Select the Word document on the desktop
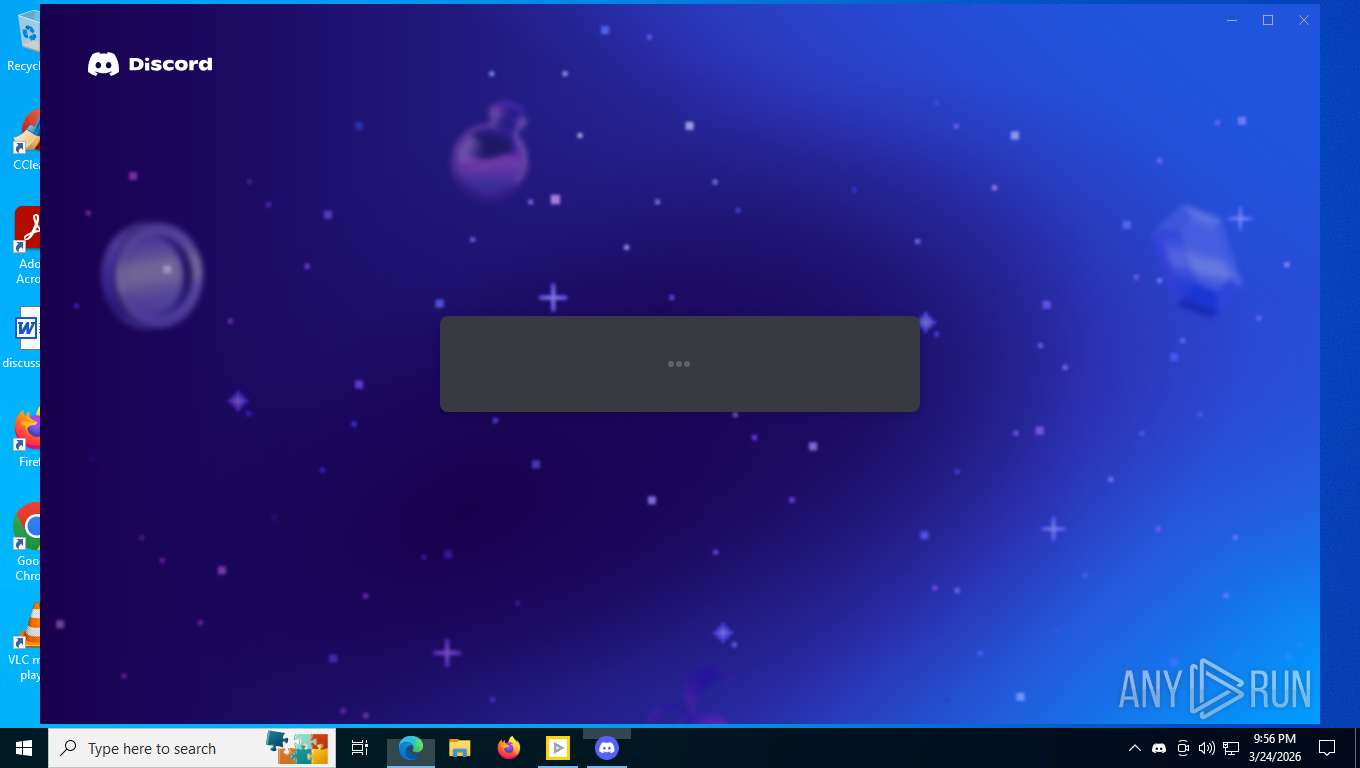Screen dimensions: 1360x768 tap(22, 336)
